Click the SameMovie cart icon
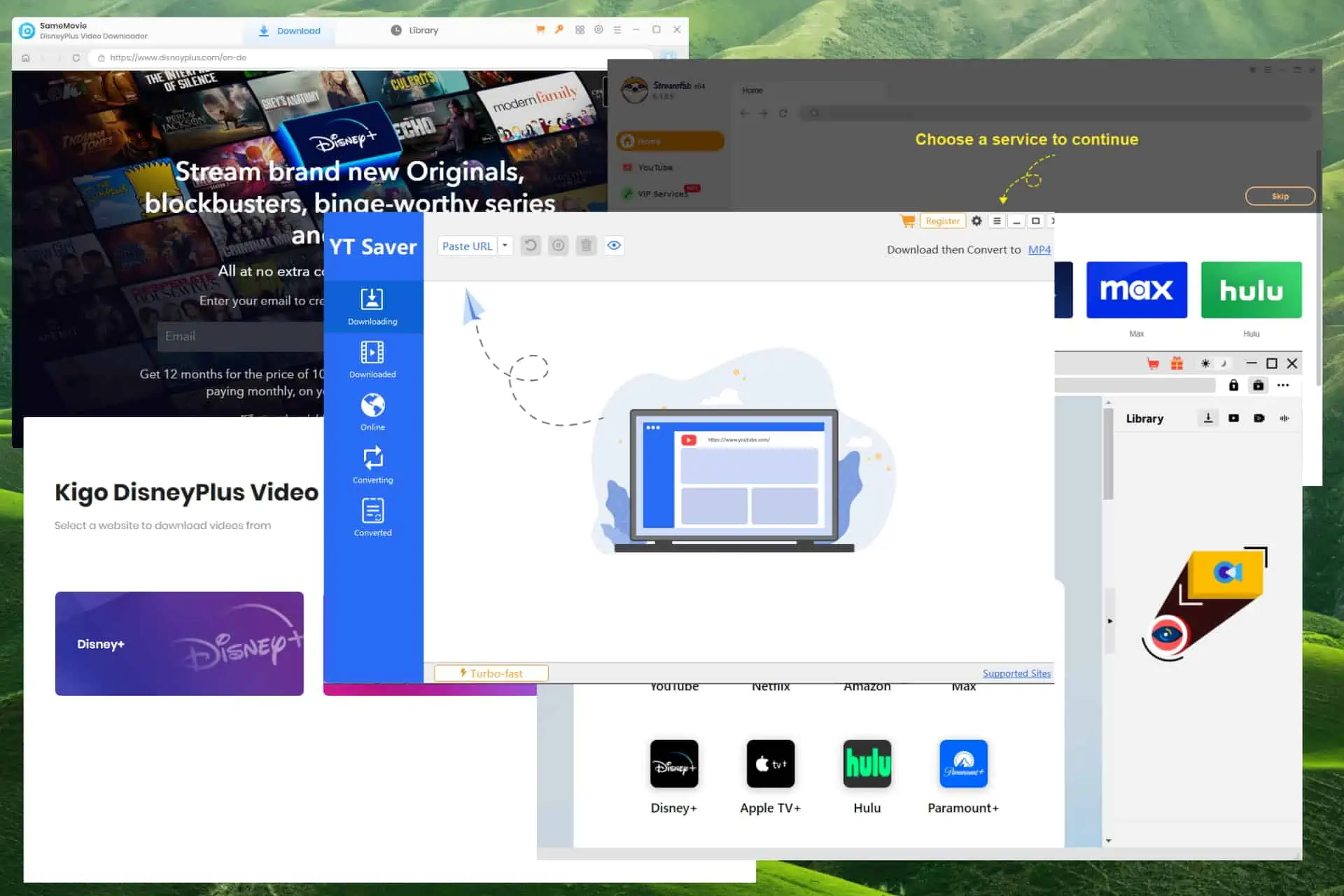 click(540, 29)
